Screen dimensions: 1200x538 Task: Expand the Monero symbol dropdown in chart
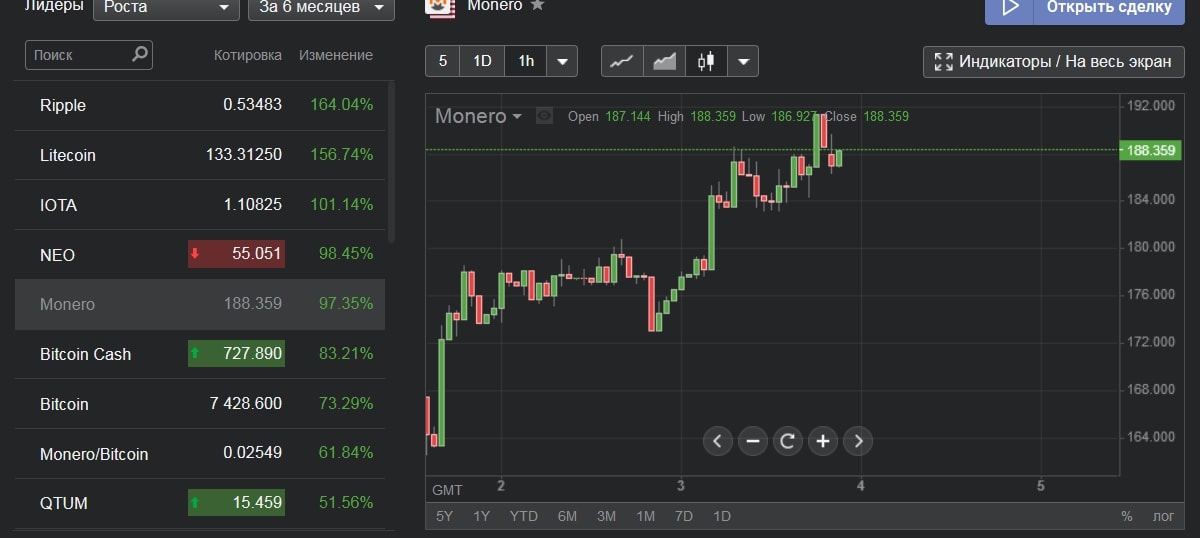pyautogui.click(x=517, y=117)
